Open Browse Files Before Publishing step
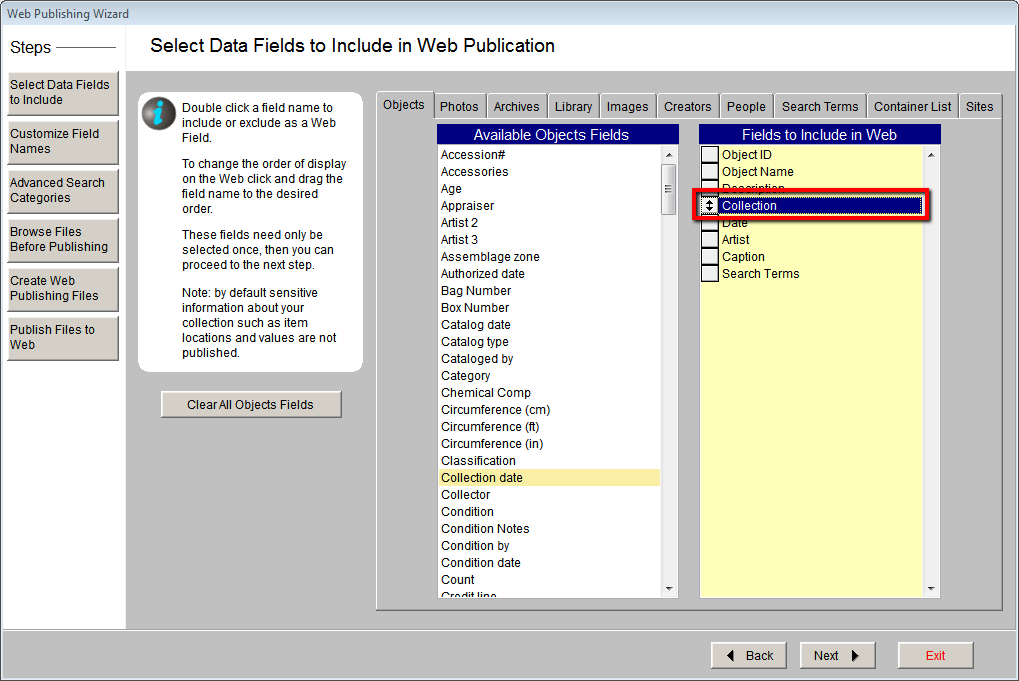The width and height of the screenshot is (1019, 681). point(62,240)
